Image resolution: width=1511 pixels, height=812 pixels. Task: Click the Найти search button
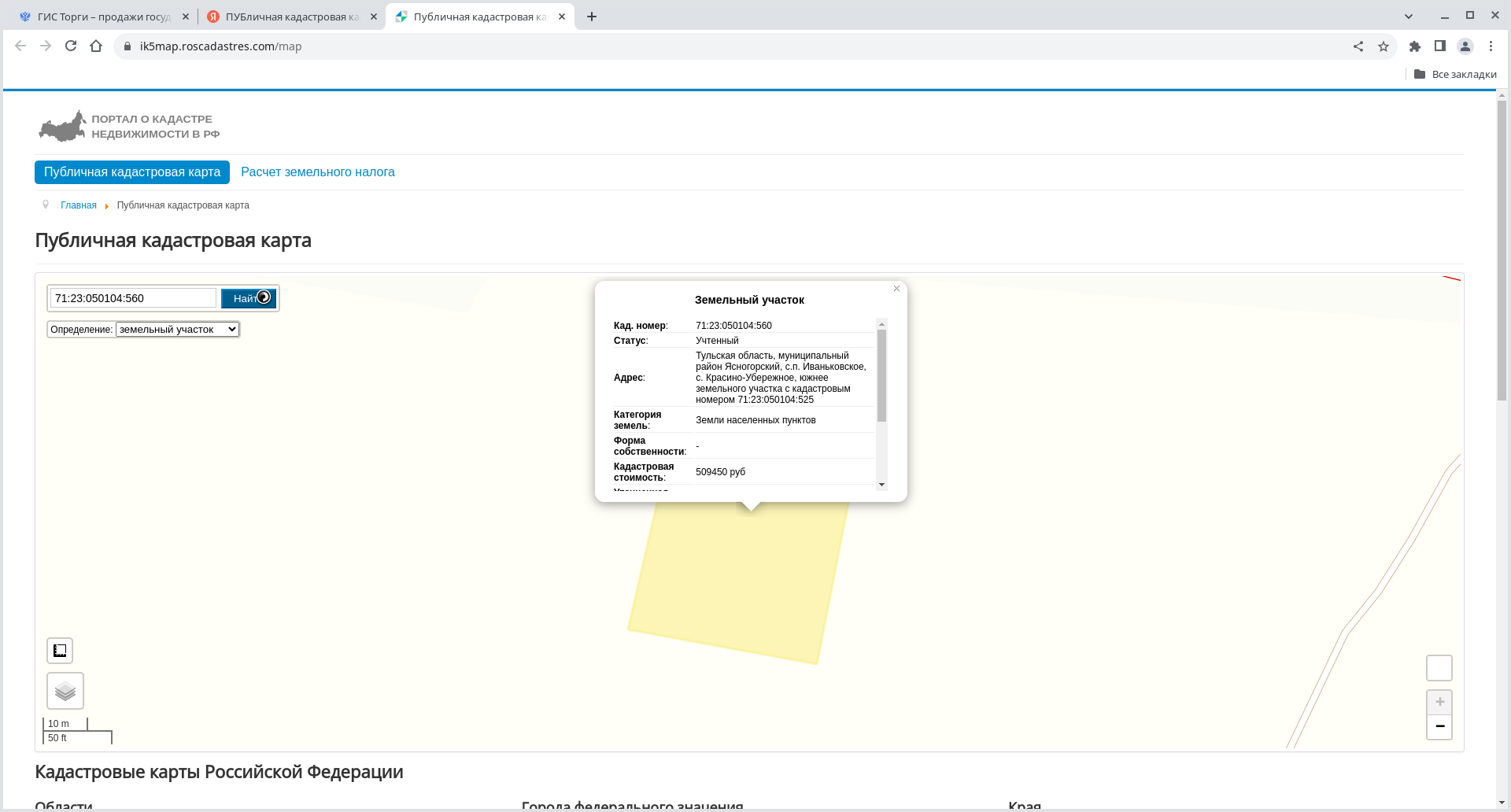[x=248, y=298]
